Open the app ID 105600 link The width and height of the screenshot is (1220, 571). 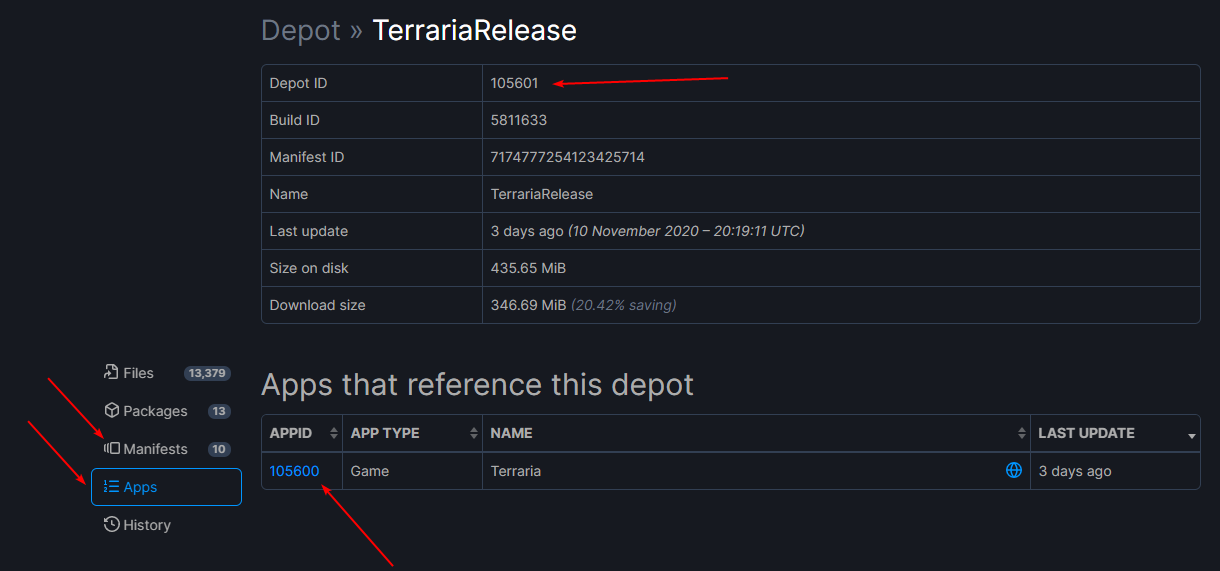pyautogui.click(x=294, y=471)
